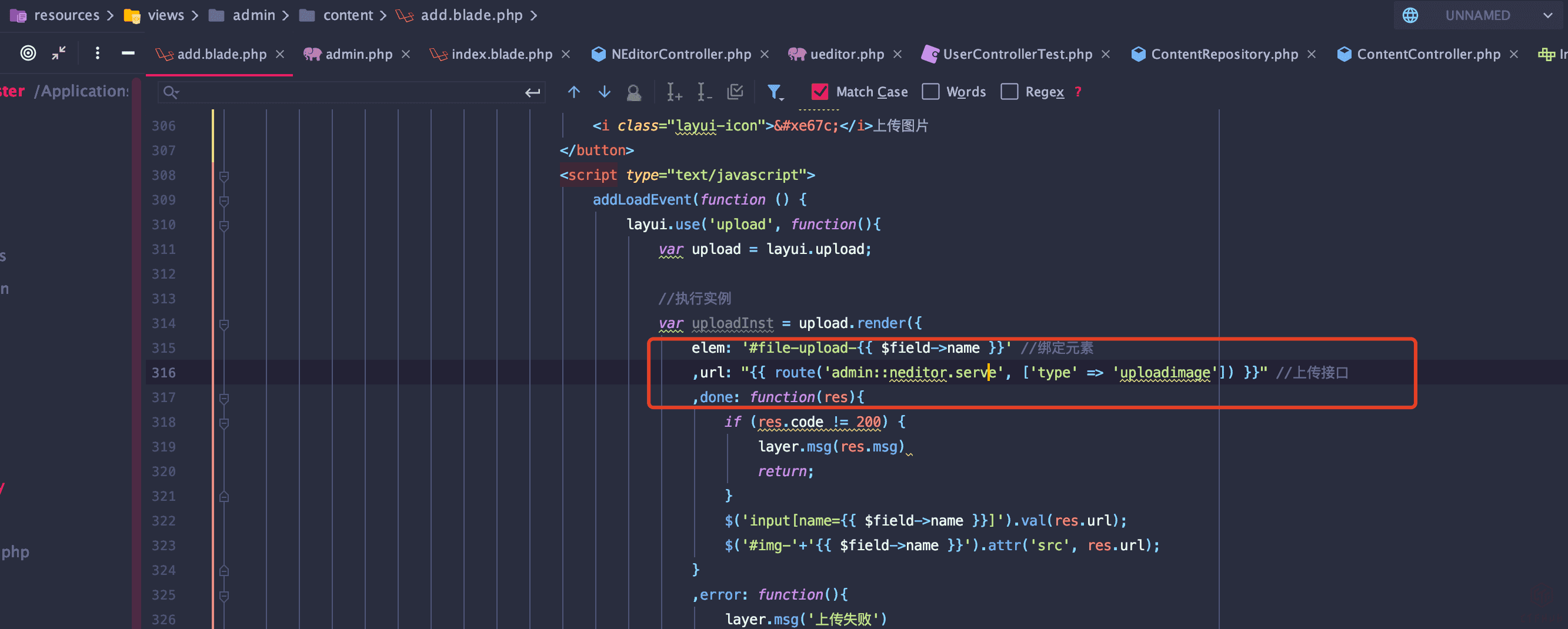1568x629 pixels.
Task: Hide the project panel with minus icon
Action: point(128,53)
